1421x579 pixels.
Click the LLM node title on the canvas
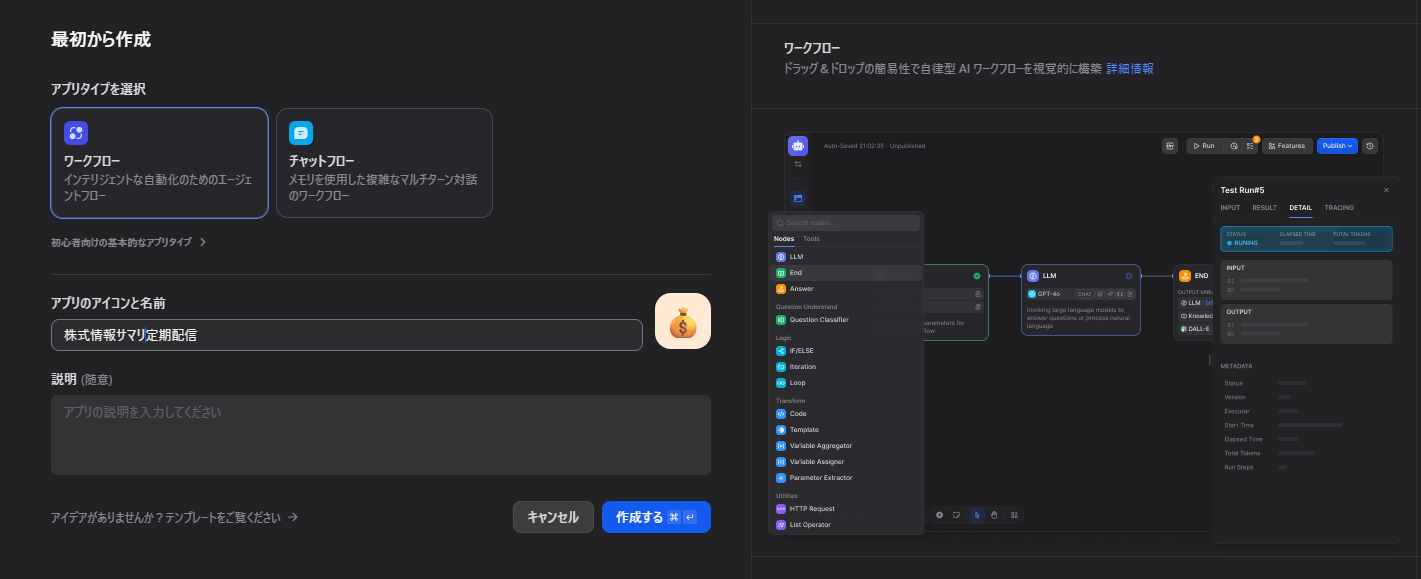pos(1049,275)
